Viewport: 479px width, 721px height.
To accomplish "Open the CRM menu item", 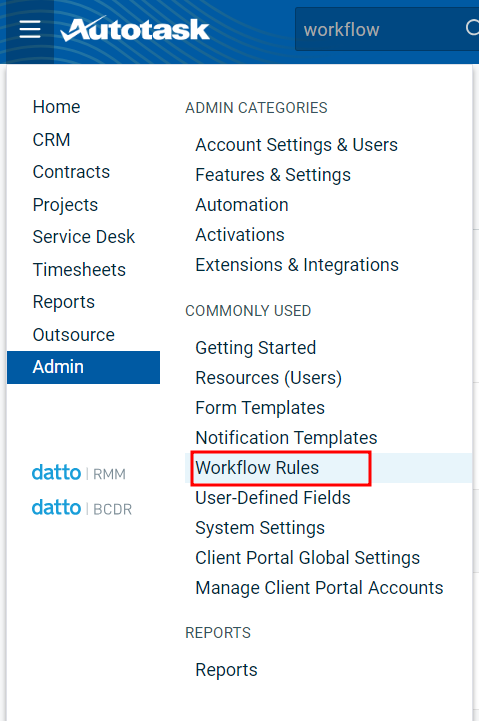I will point(51,139).
